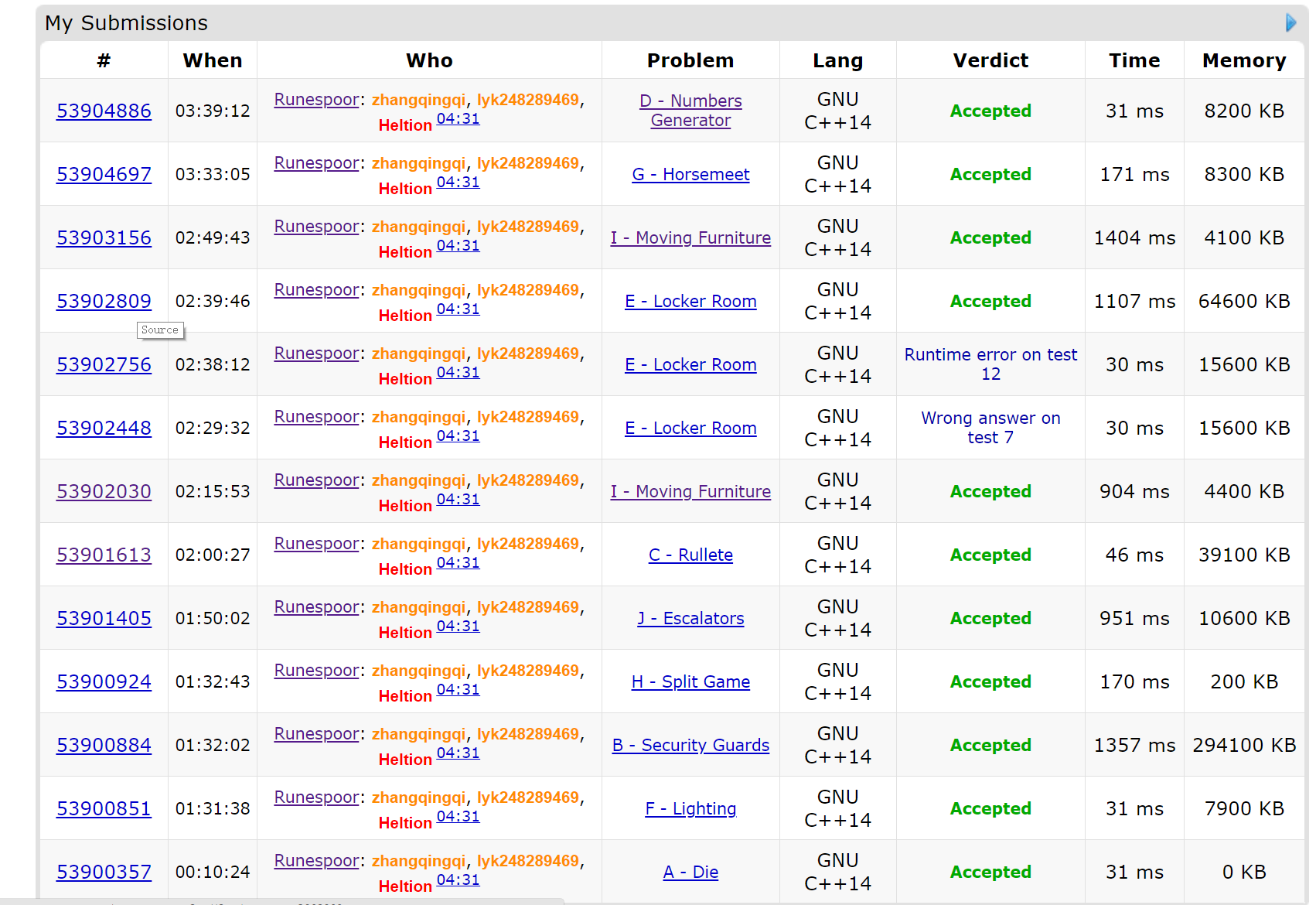Open problem A - Die

(690, 873)
